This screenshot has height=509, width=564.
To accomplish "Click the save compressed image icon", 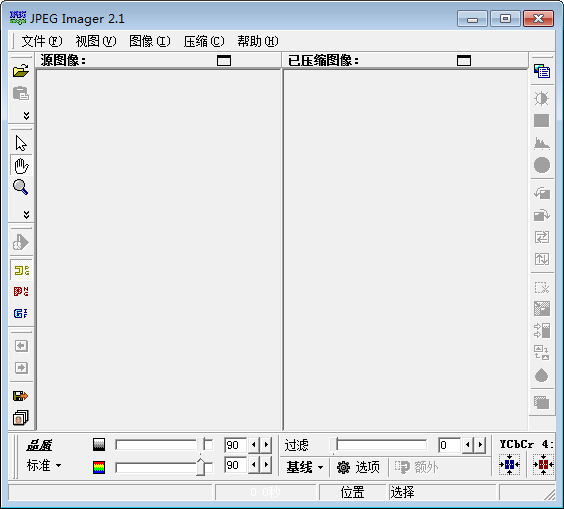I will click(x=21, y=396).
